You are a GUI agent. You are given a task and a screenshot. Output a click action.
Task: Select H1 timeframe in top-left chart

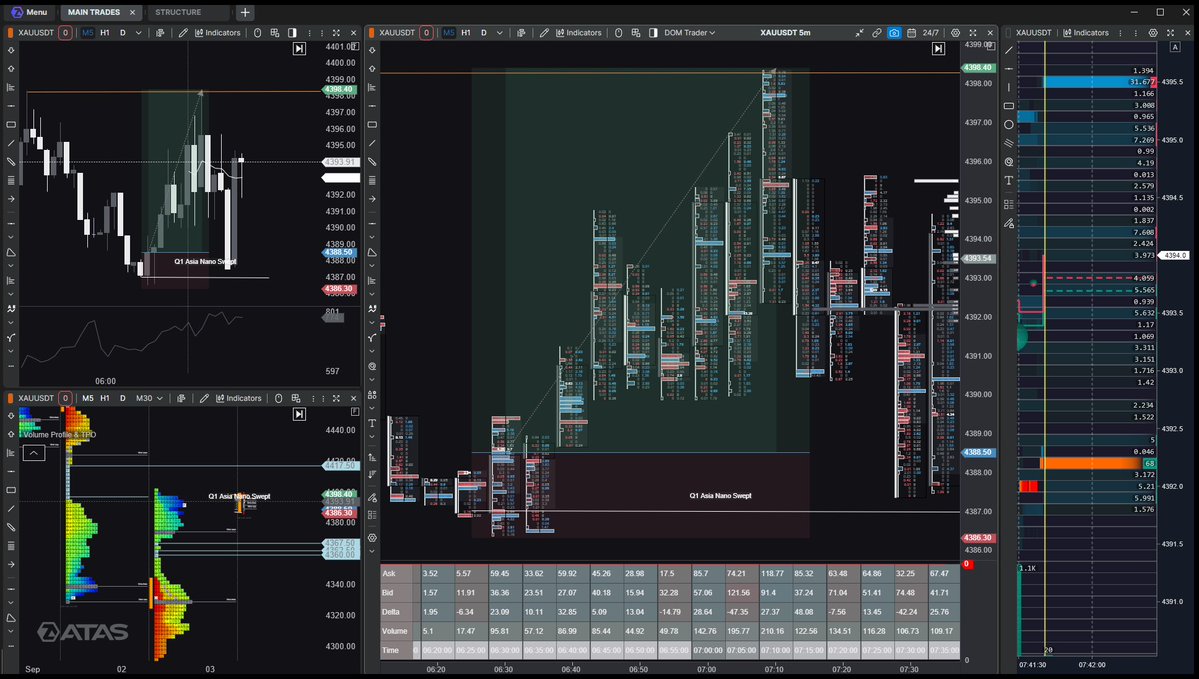pyautogui.click(x=105, y=33)
